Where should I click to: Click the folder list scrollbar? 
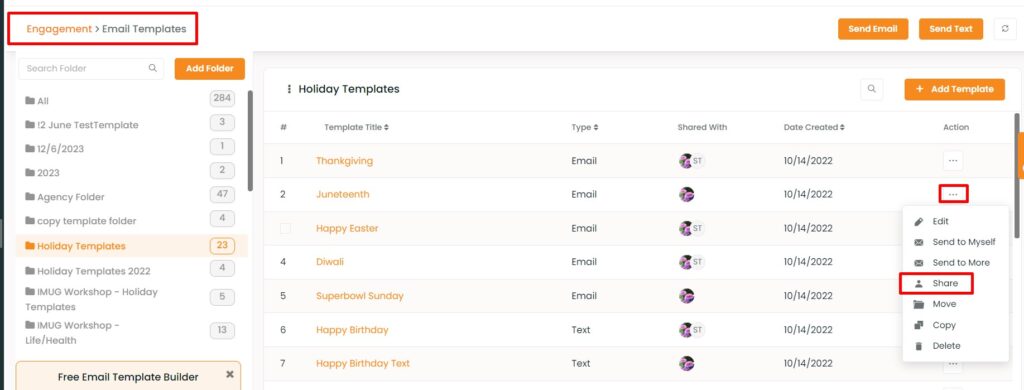pos(249,140)
